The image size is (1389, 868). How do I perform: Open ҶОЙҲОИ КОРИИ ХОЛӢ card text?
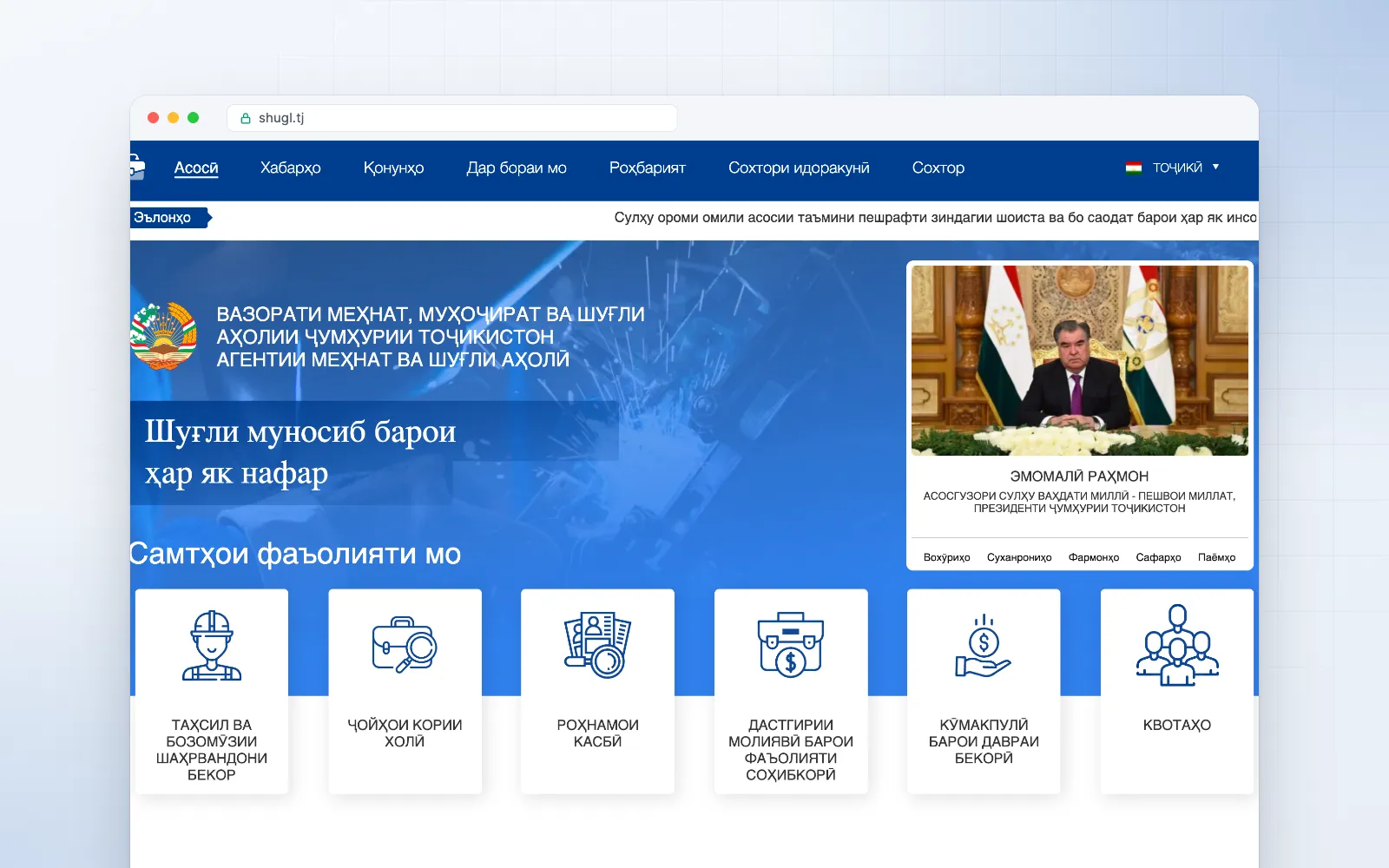click(405, 733)
